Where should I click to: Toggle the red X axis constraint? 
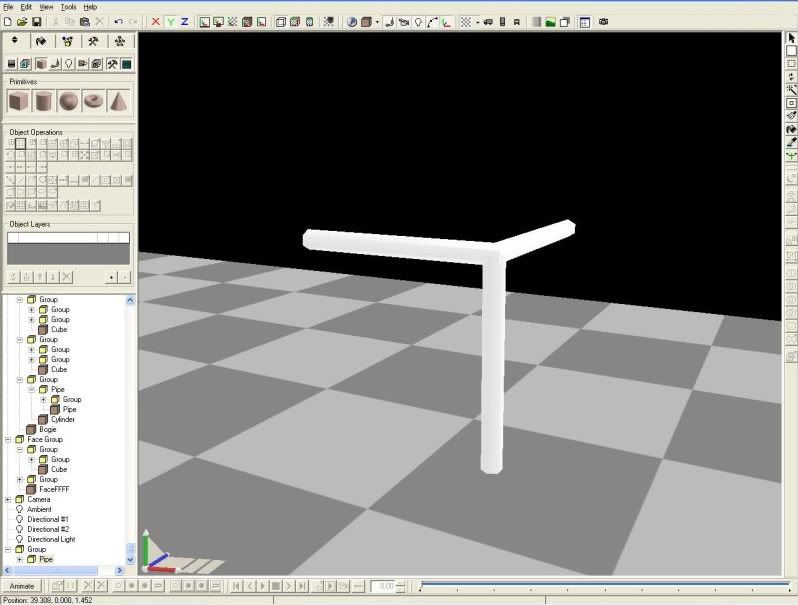tap(155, 21)
